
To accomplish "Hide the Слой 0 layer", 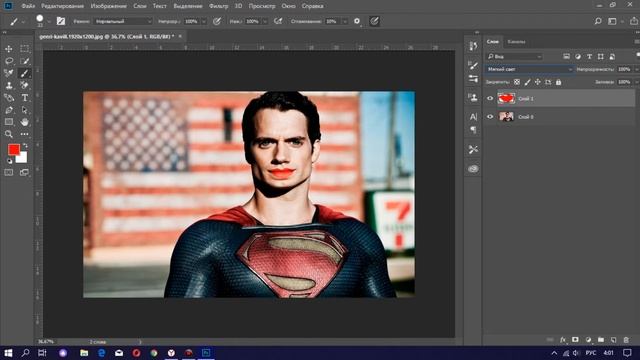I will click(490, 117).
